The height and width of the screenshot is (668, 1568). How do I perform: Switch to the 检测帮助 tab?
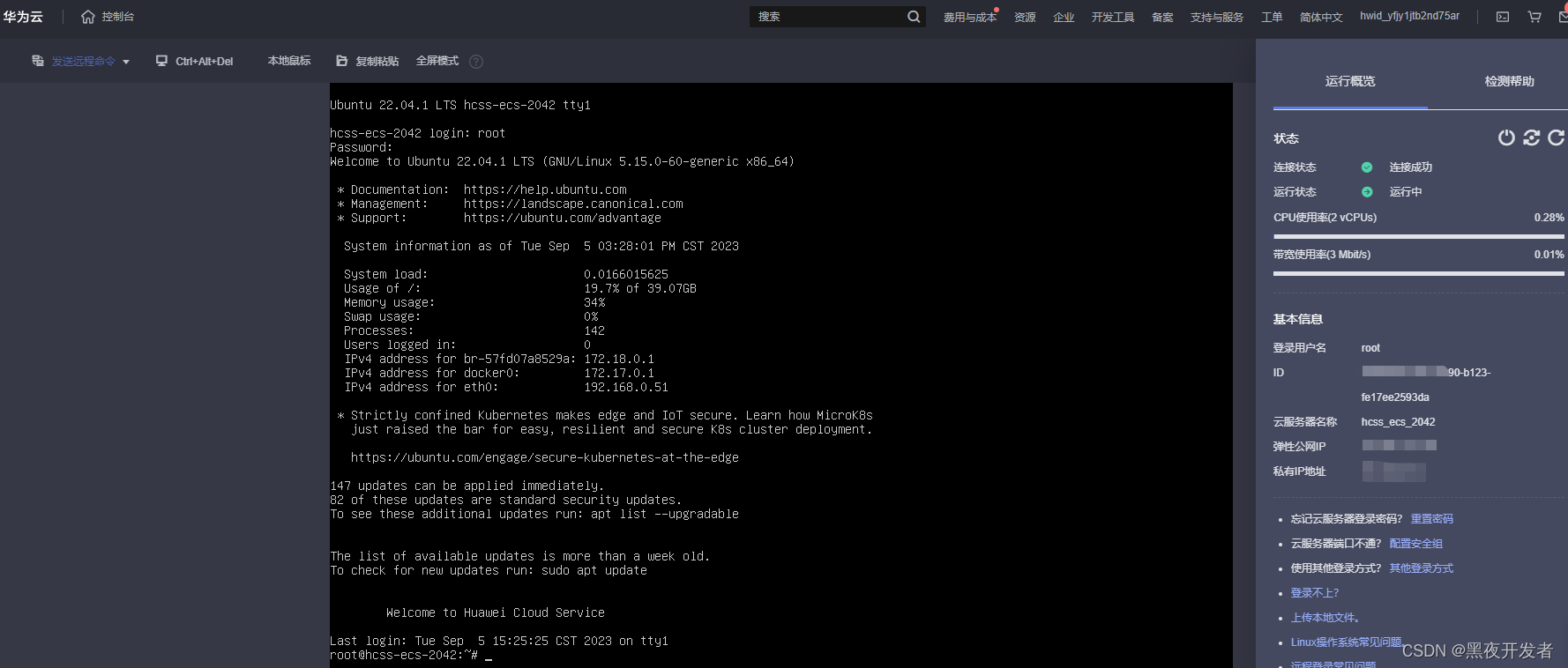coord(1509,81)
